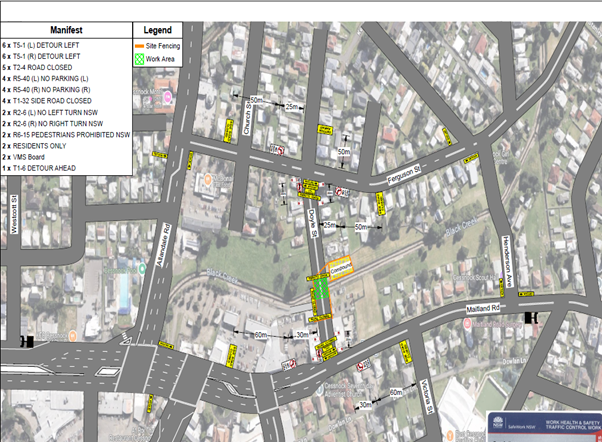This screenshot has width=602, height=442.
Task: Click the 50m distance label next to Church St
Action: point(256,100)
